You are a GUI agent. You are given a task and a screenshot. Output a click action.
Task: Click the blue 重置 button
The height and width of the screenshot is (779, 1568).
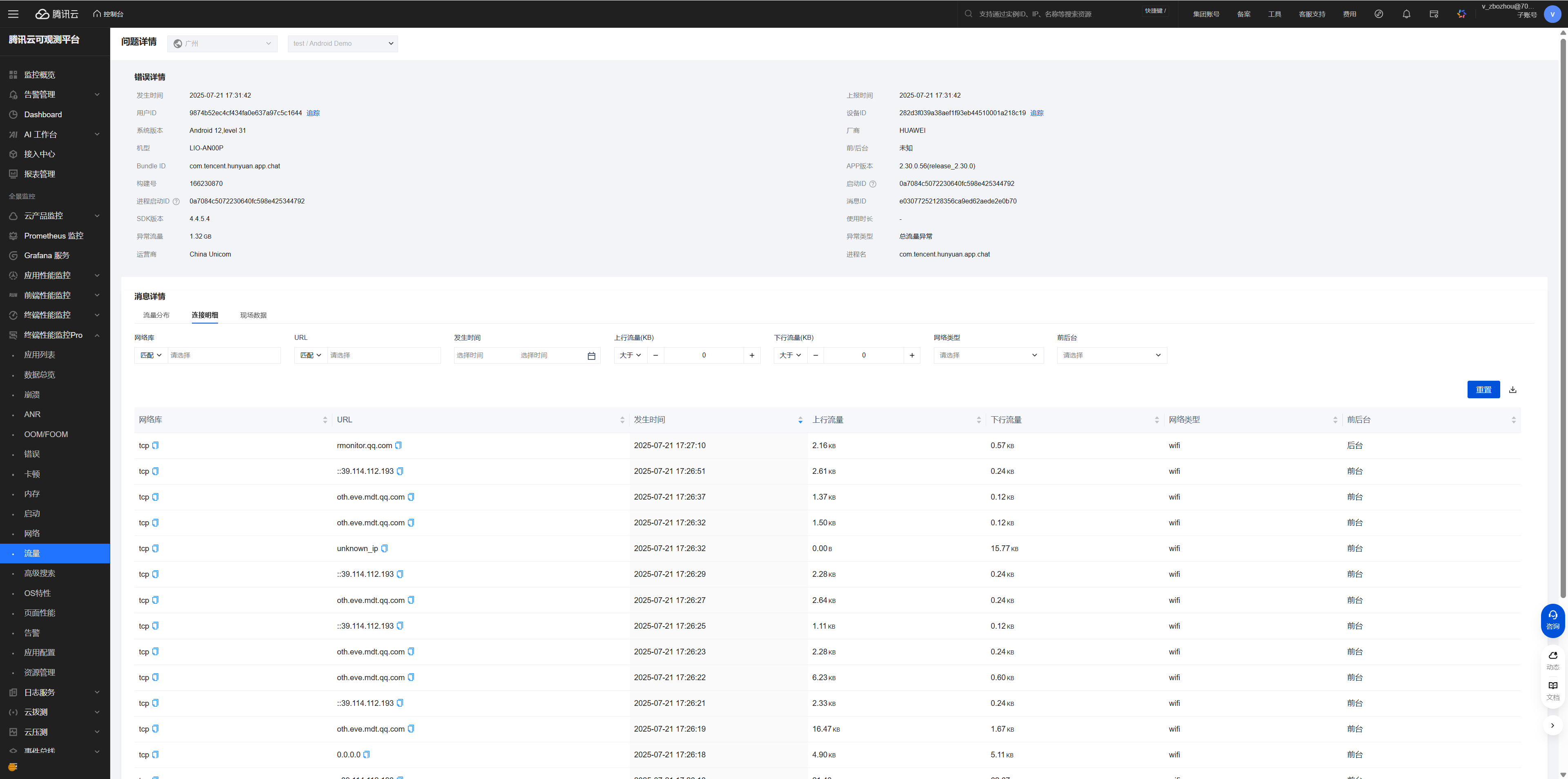1483,390
